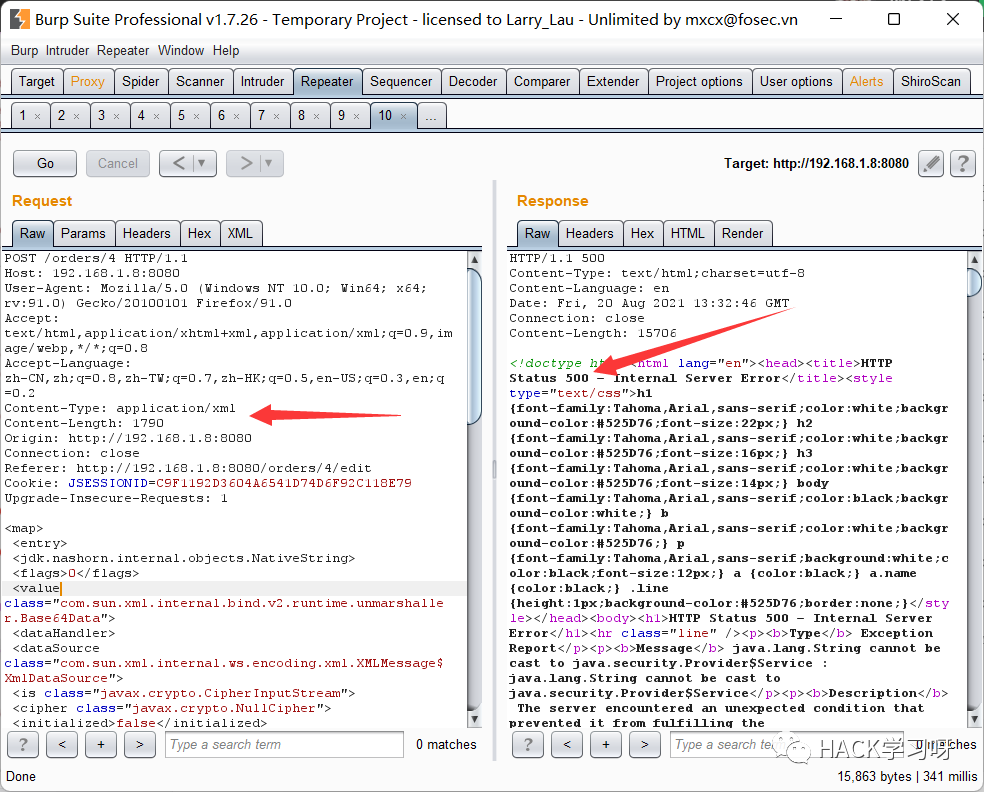This screenshot has height=792, width=984.
Task: Show request Hex view tab
Action: point(200,233)
